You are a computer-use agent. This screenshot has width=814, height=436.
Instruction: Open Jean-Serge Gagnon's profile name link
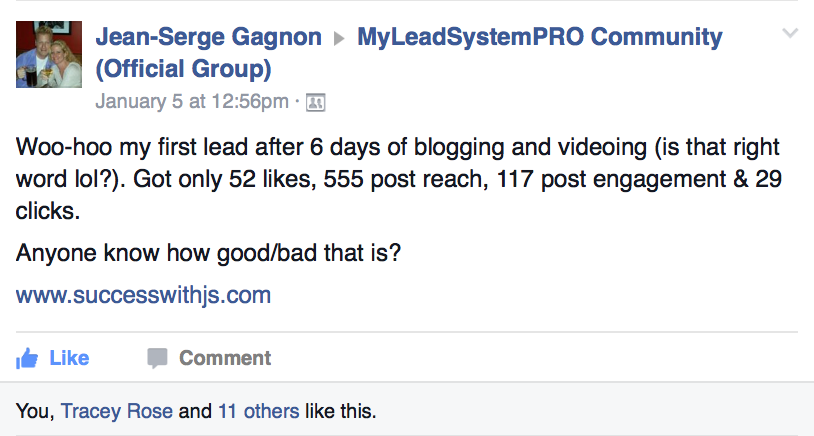209,37
